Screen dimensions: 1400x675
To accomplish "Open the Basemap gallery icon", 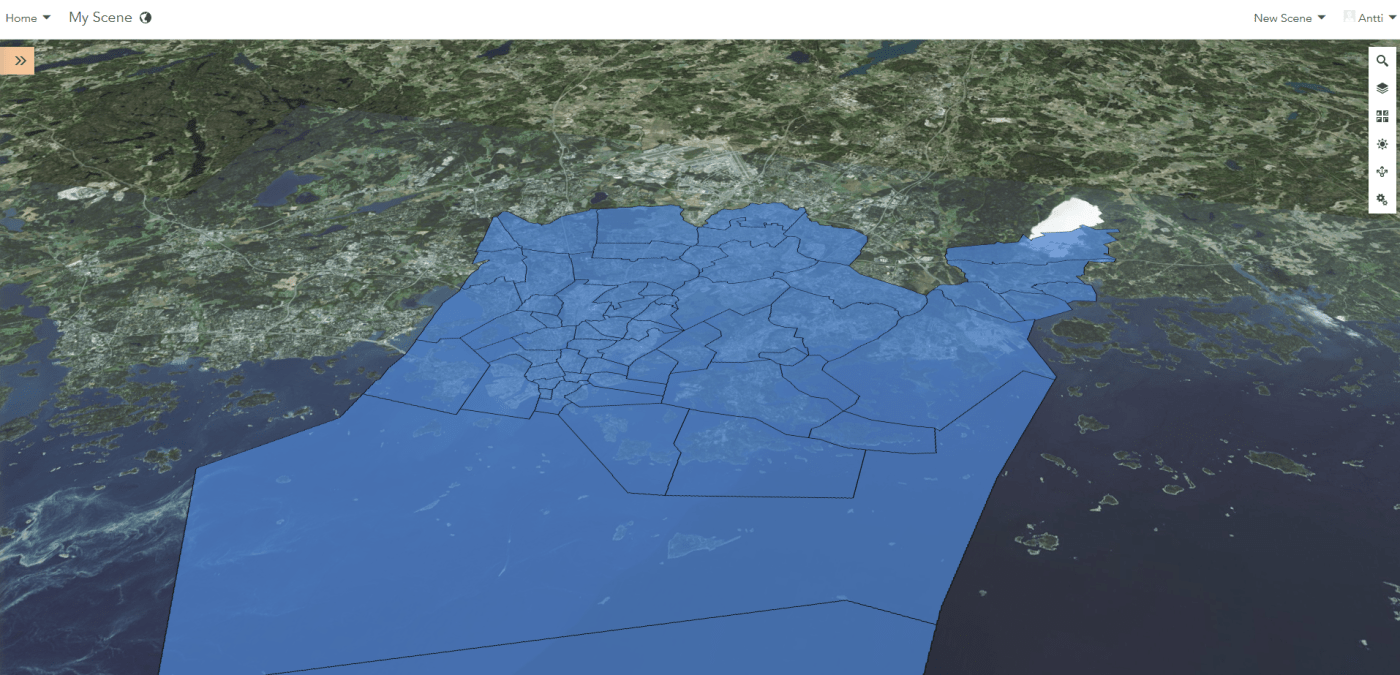I will point(1382,117).
